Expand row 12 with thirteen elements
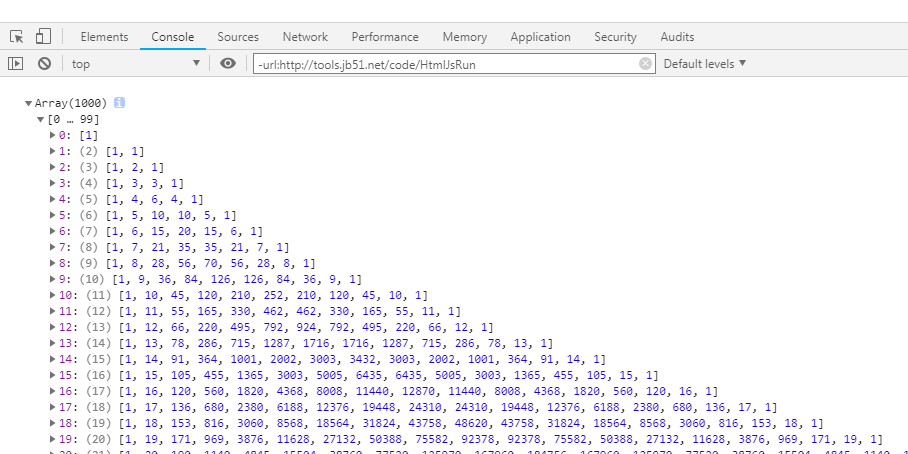 pos(53,327)
